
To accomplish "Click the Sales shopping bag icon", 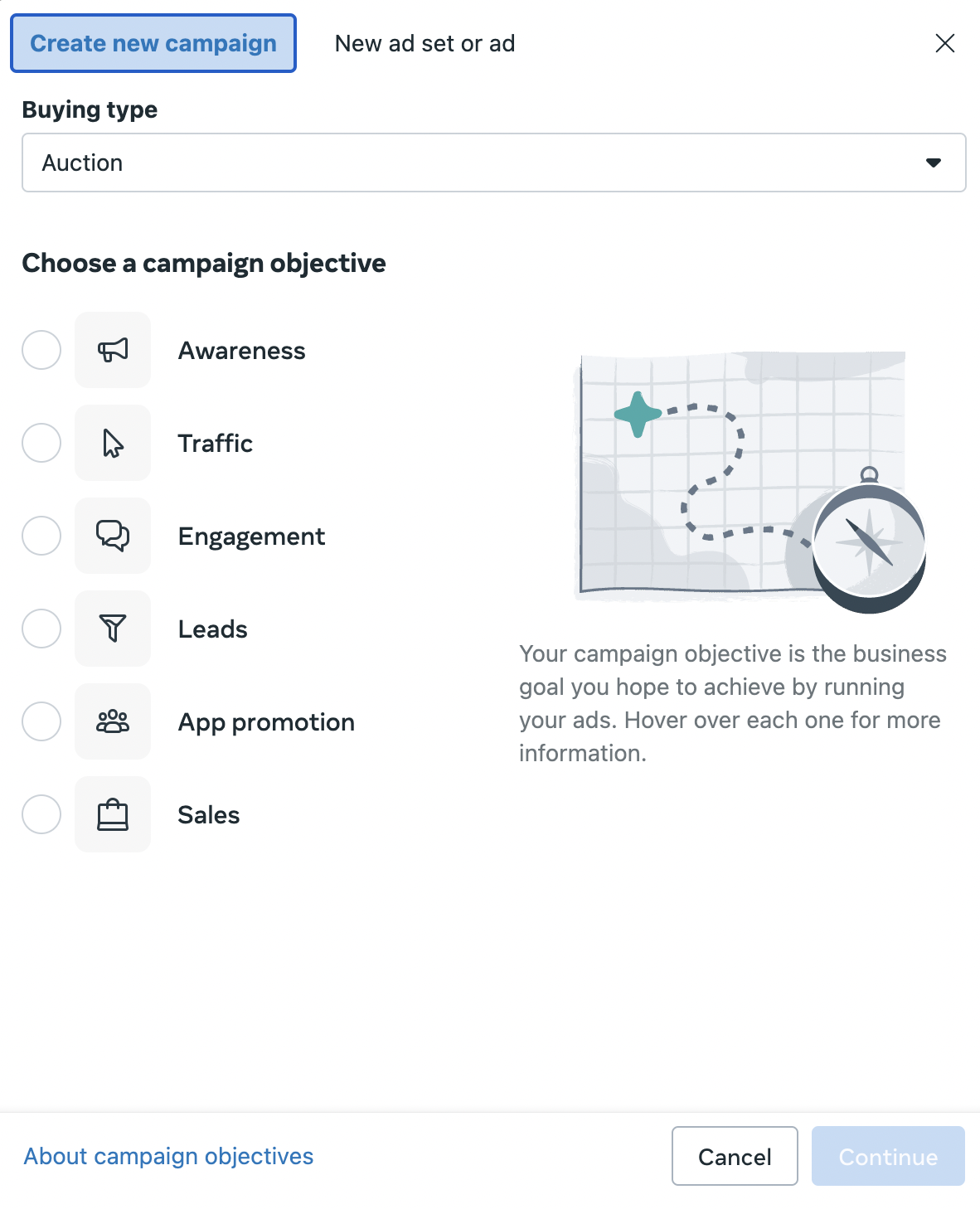I will pyautogui.click(x=113, y=814).
